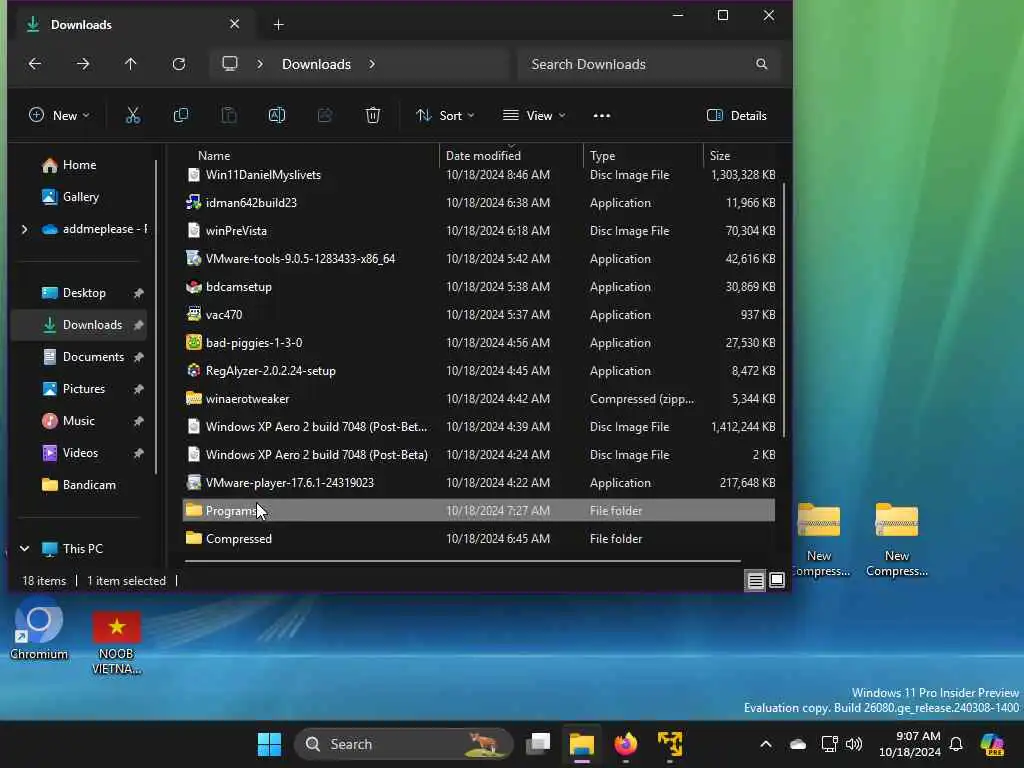This screenshot has width=1024, height=768.
Task: Open Gallery in sidebar
Action: (x=80, y=197)
